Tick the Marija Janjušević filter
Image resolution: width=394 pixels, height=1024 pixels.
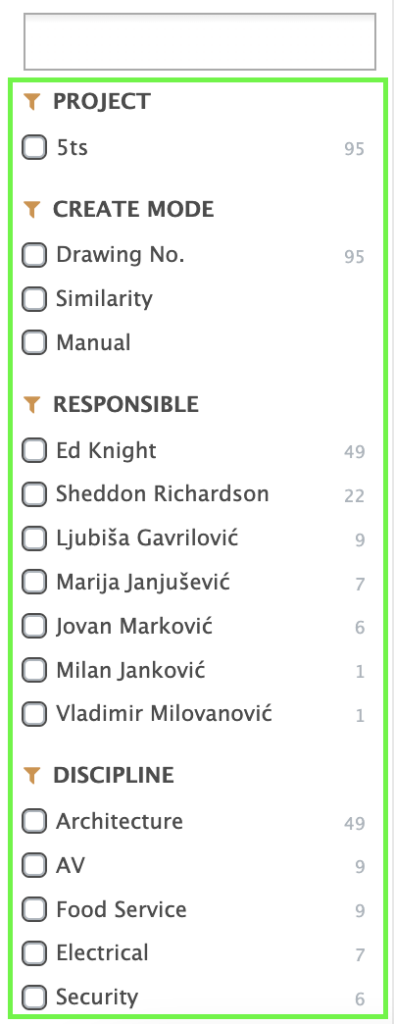(34, 582)
